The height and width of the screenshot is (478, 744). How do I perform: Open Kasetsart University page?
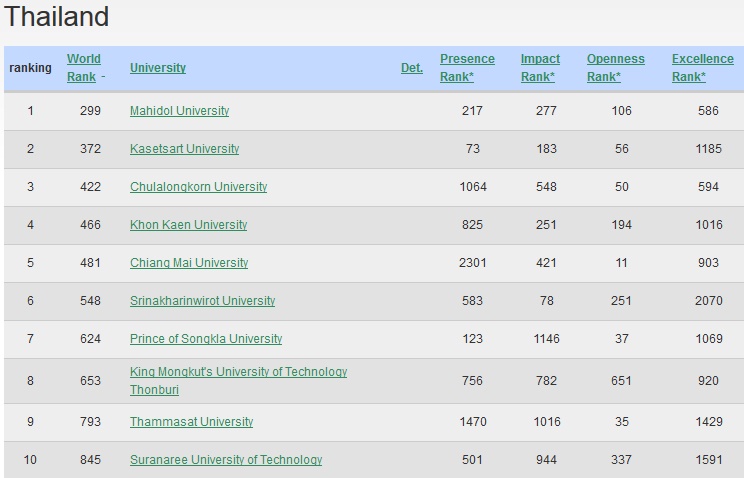coord(184,149)
